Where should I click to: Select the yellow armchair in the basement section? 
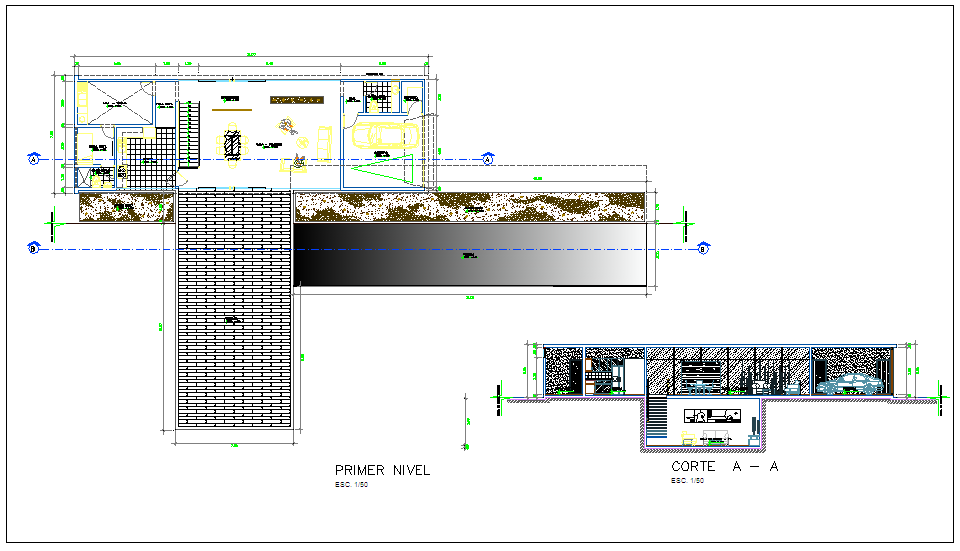tap(688, 437)
